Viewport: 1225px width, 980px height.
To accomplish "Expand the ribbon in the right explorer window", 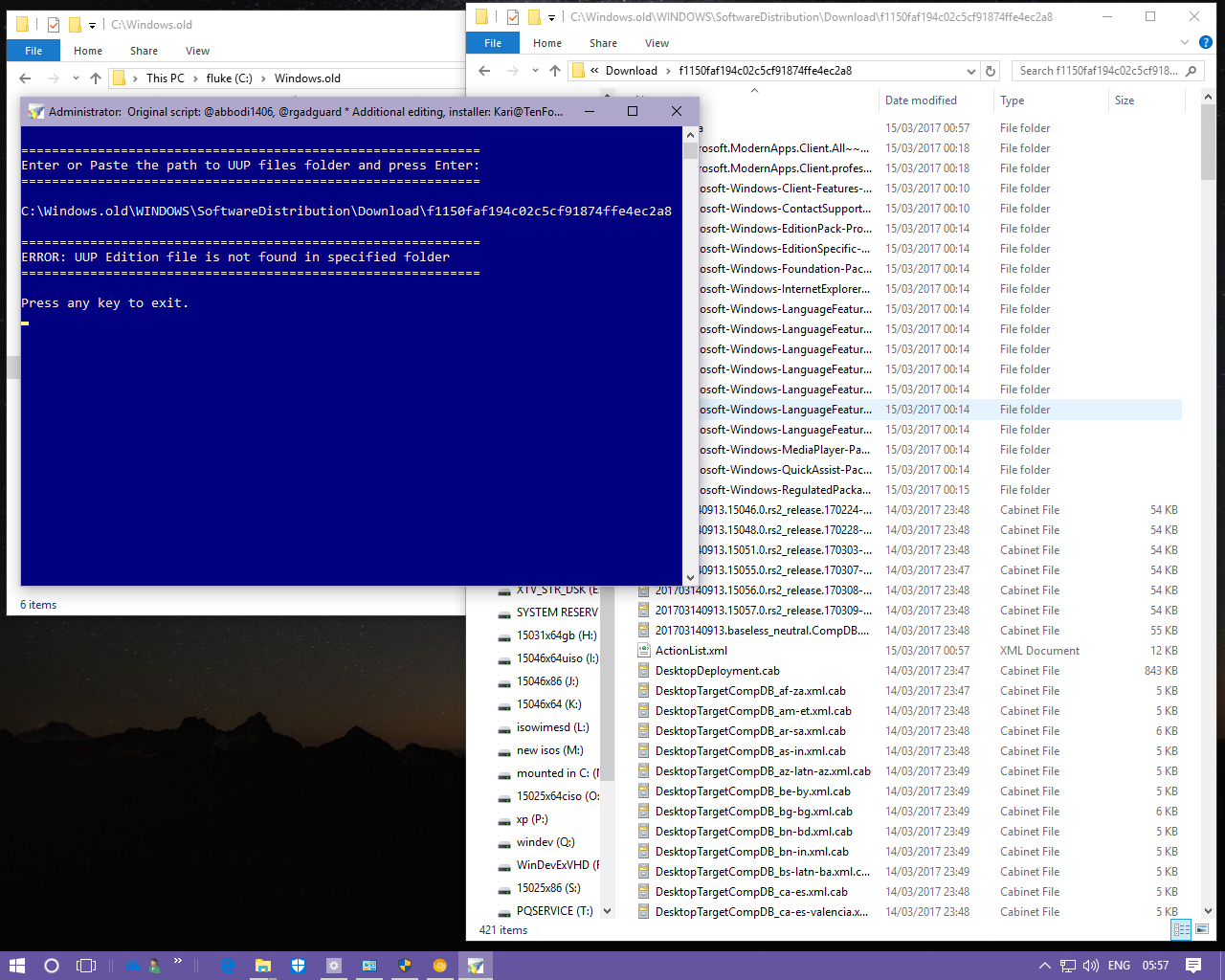I will tap(1185, 42).
